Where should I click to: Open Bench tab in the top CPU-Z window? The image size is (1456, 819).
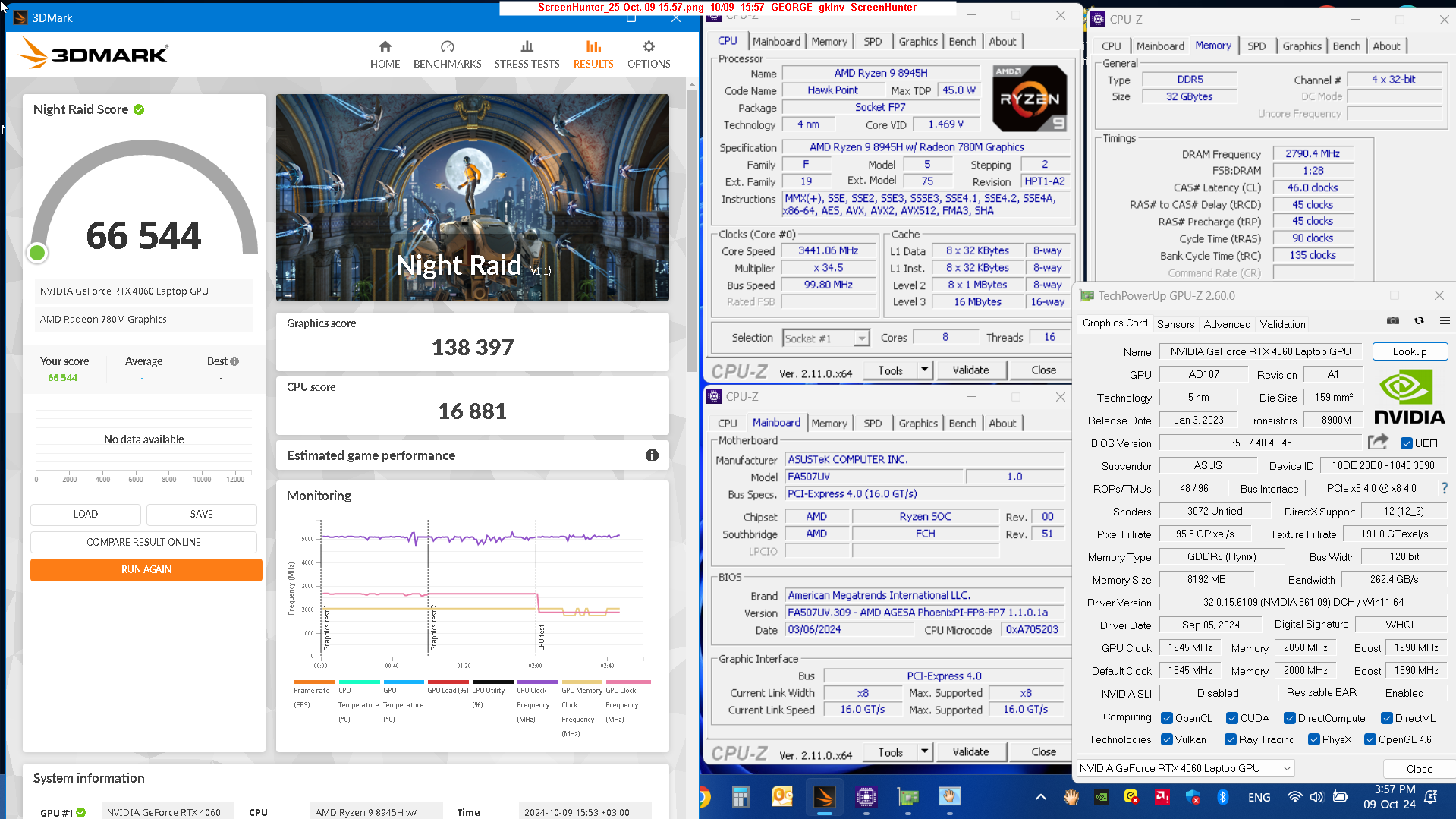pos(962,42)
